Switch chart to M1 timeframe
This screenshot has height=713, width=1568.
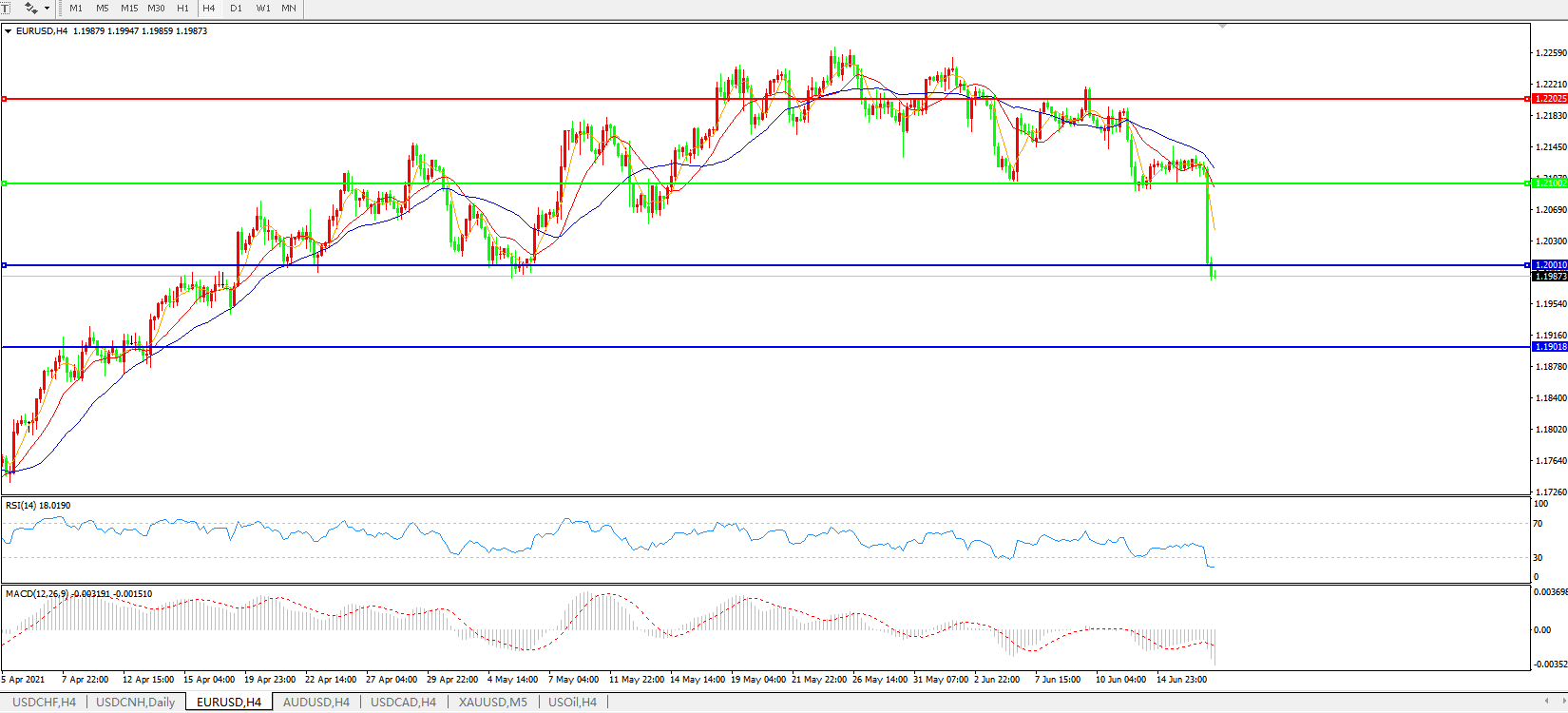(76, 8)
